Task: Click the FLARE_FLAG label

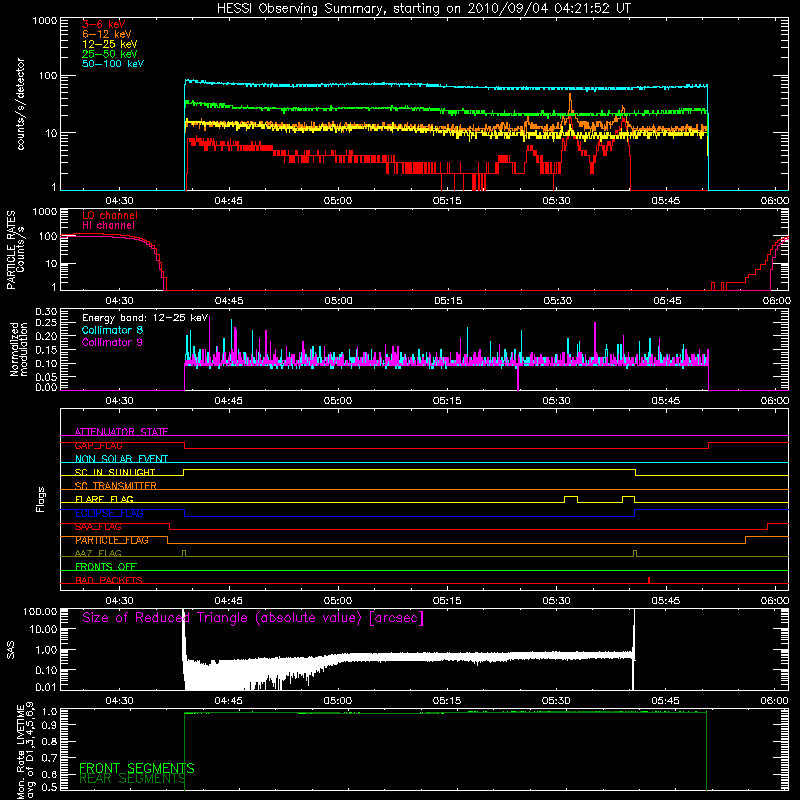Action: point(104,499)
